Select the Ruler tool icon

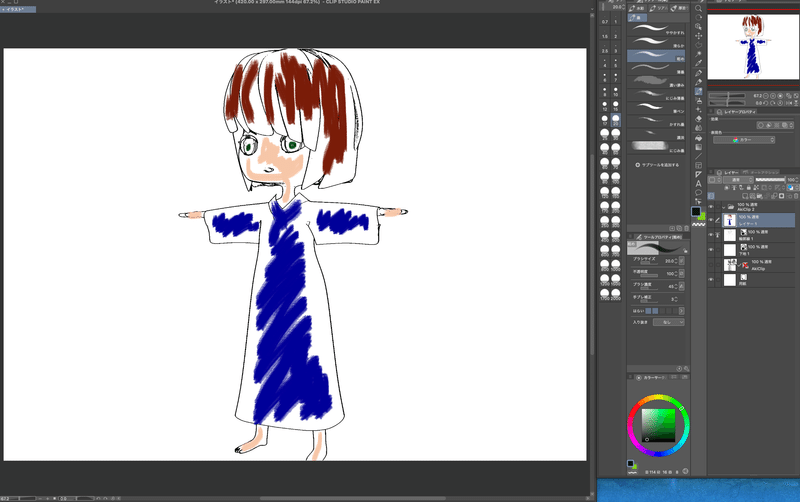[x=698, y=174]
